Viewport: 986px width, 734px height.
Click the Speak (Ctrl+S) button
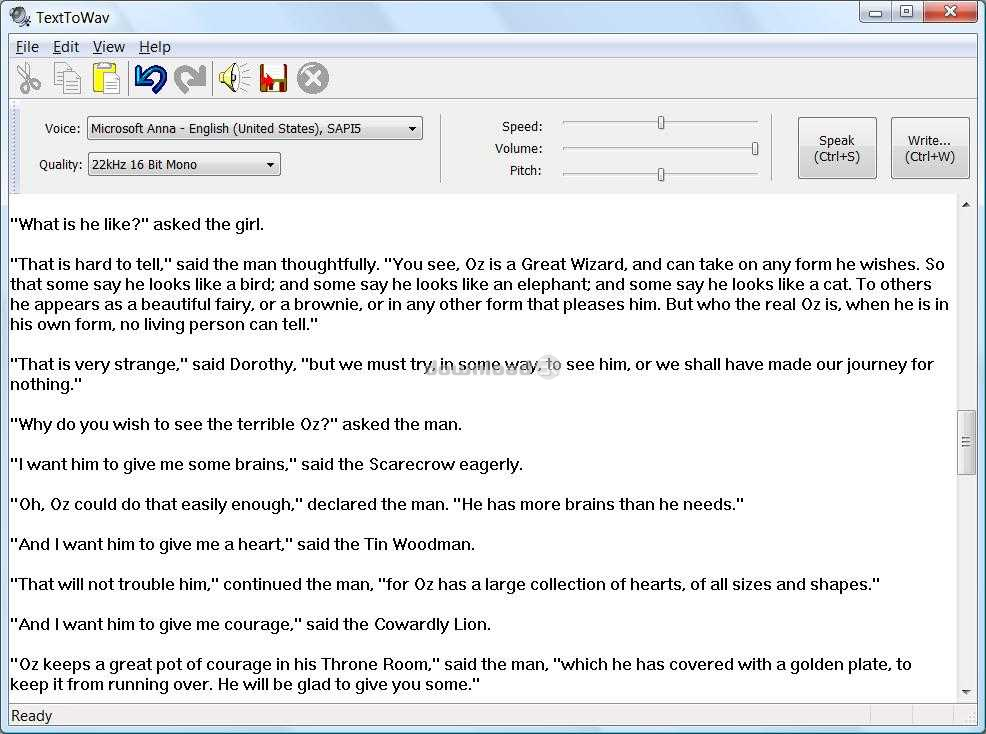tap(837, 148)
